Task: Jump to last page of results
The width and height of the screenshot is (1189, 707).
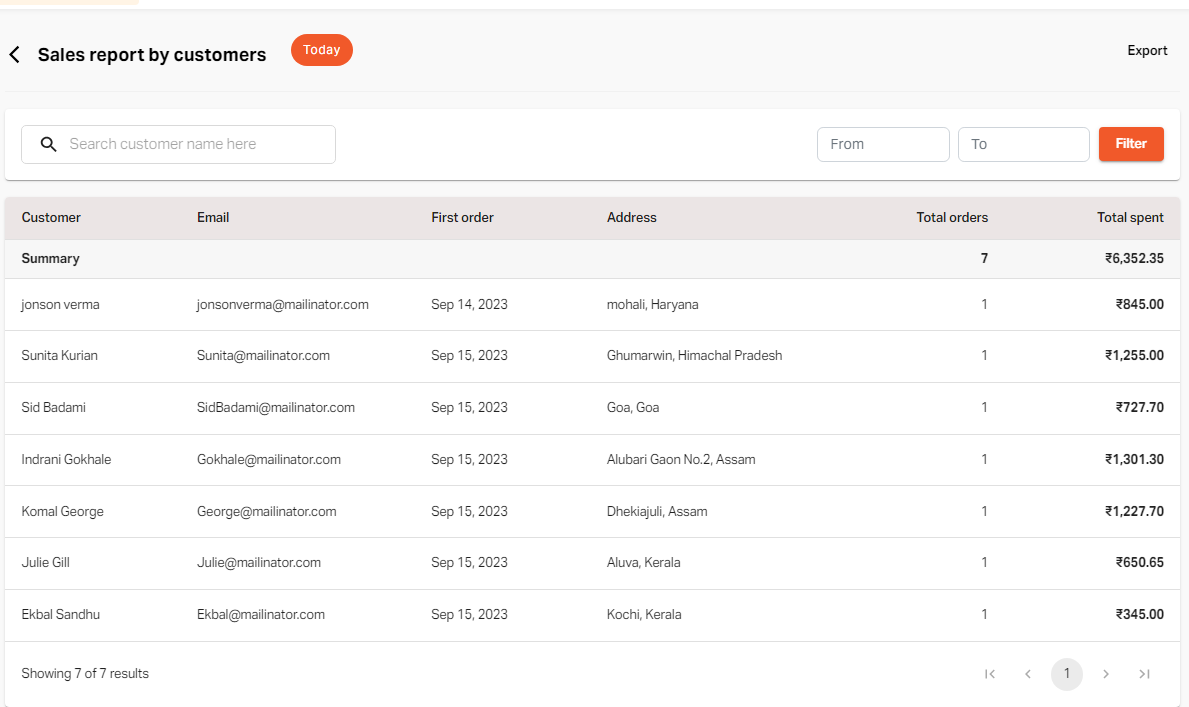Action: pos(1144,674)
